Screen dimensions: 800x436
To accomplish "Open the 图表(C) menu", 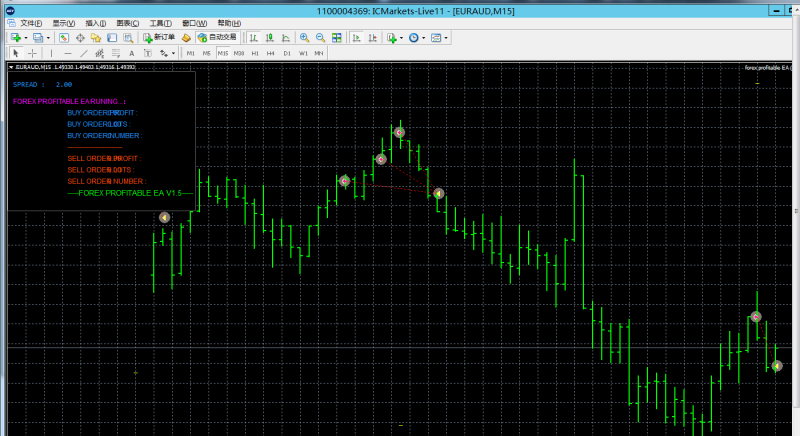I will (x=128, y=23).
